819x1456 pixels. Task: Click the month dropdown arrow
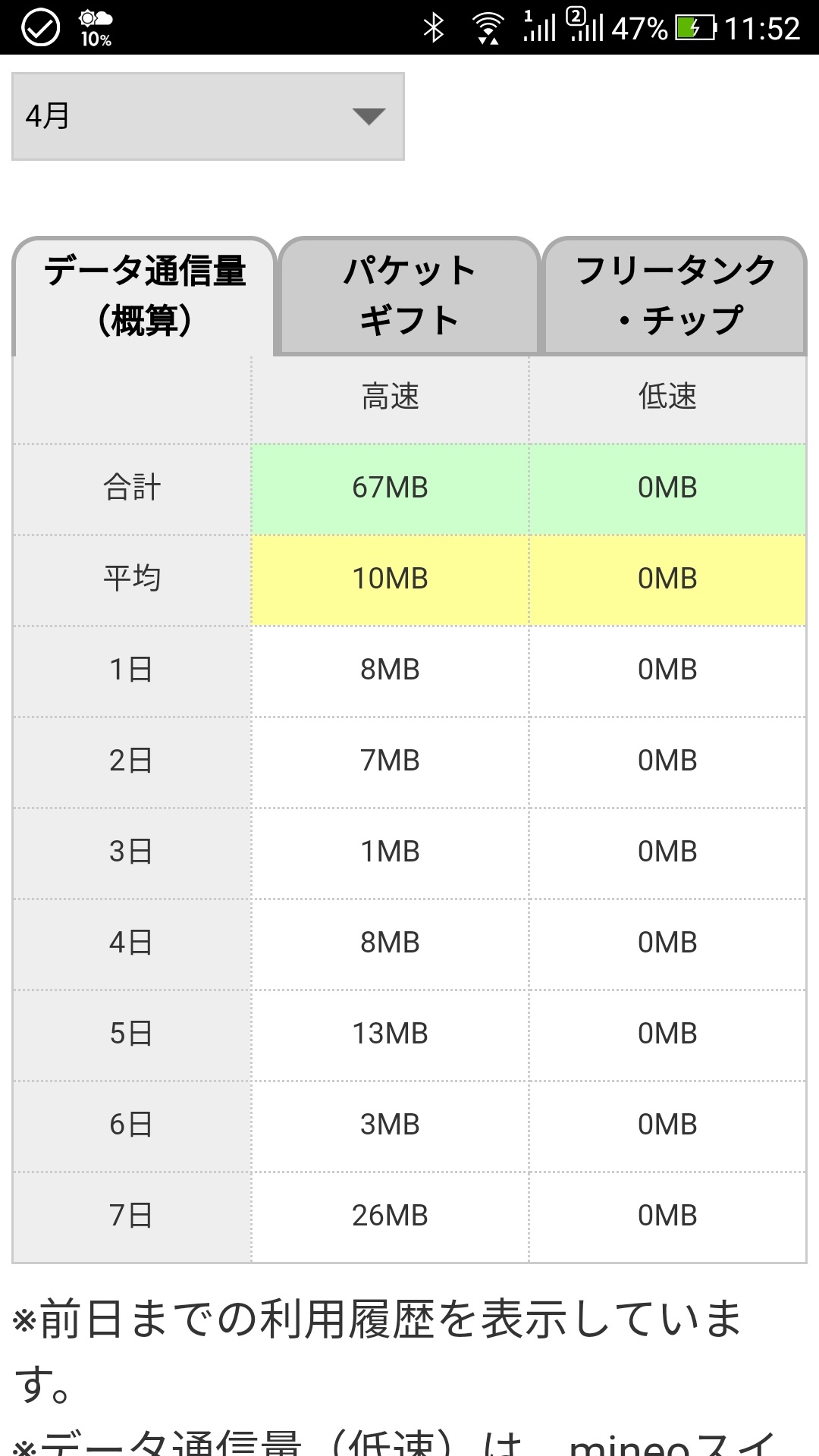(x=369, y=116)
